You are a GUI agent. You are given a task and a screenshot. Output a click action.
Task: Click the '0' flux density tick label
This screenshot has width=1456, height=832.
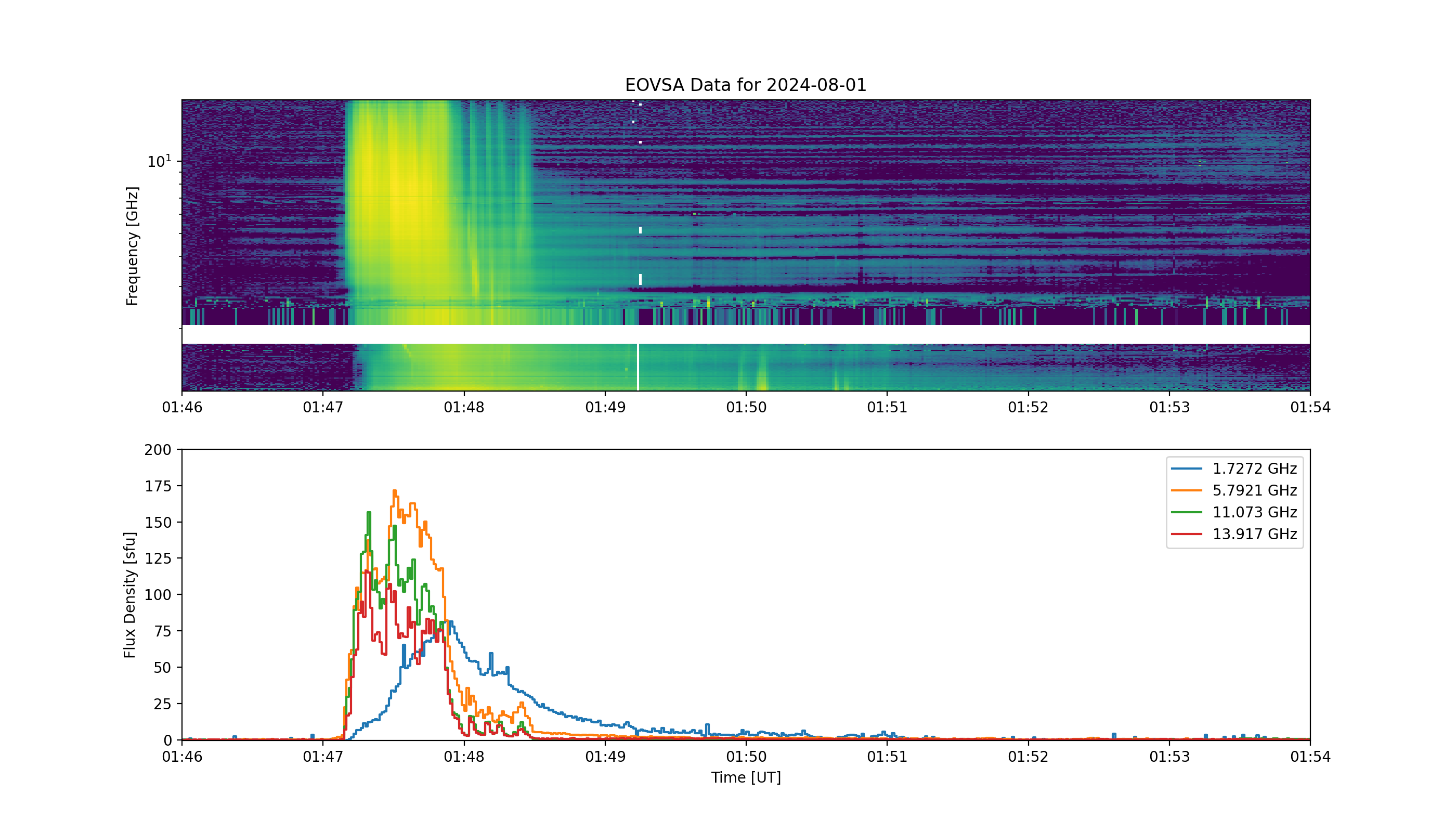pos(167,740)
